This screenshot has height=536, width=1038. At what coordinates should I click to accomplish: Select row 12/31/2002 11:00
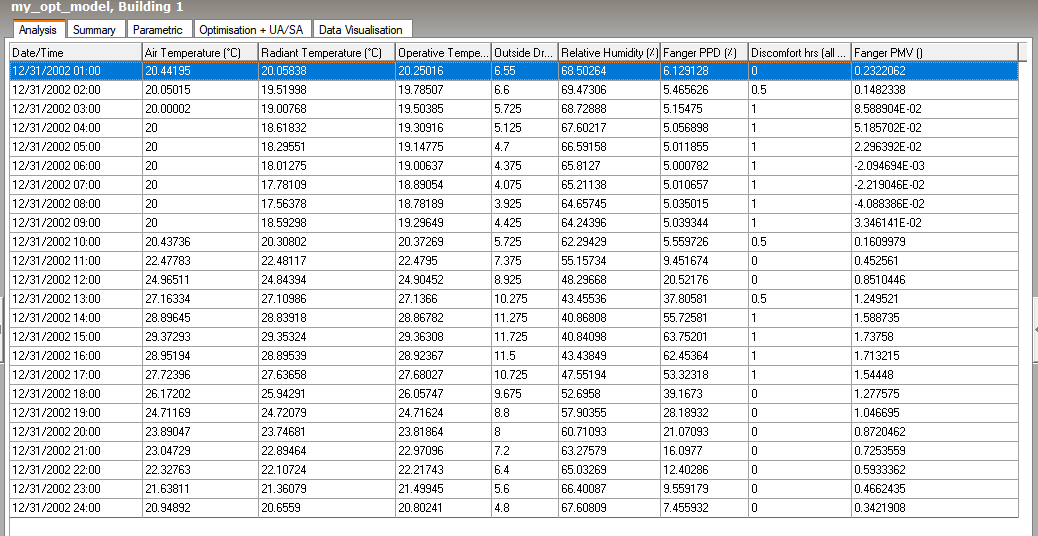point(514,261)
